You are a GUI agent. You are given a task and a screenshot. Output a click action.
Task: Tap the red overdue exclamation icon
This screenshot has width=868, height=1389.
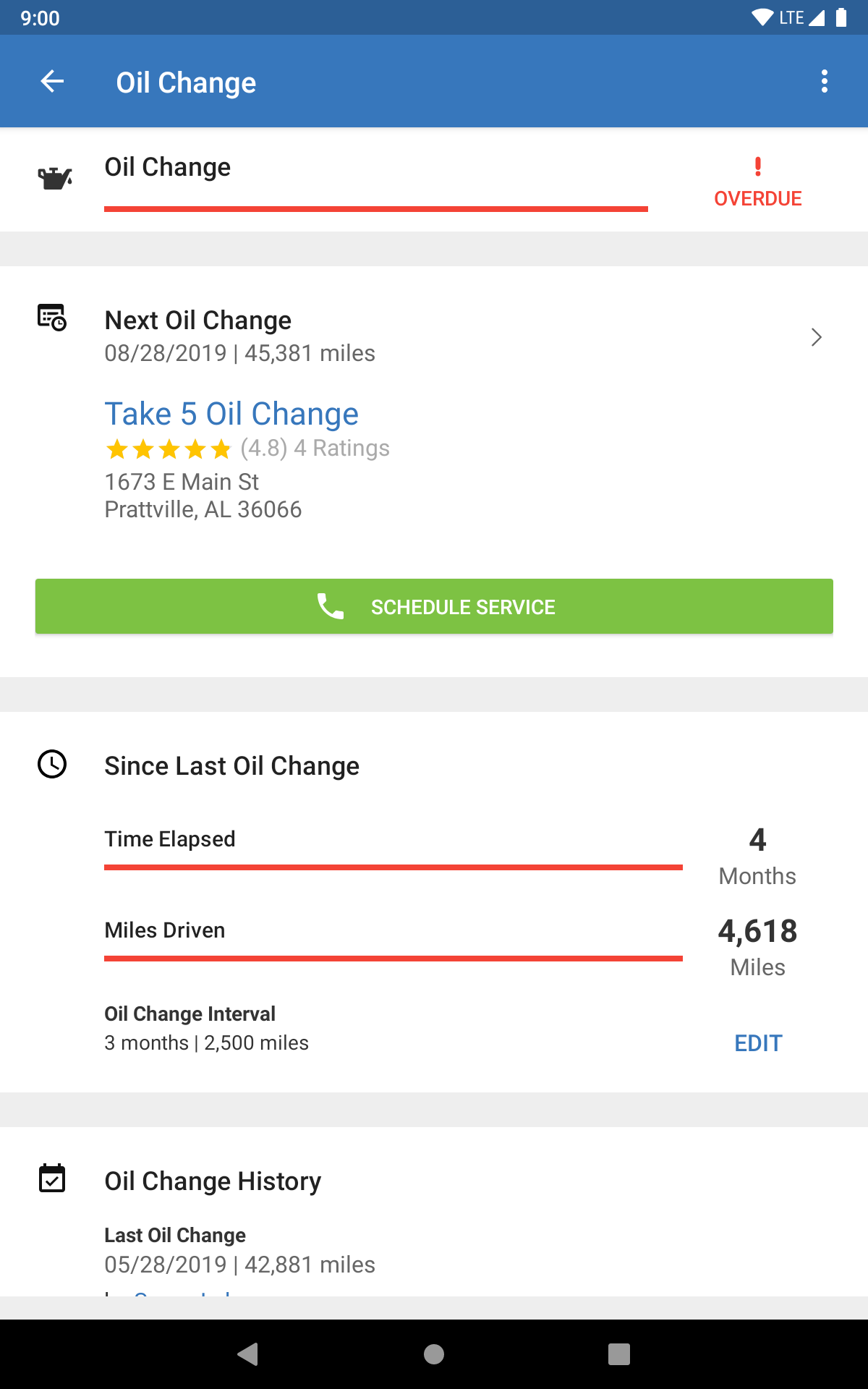click(x=757, y=167)
